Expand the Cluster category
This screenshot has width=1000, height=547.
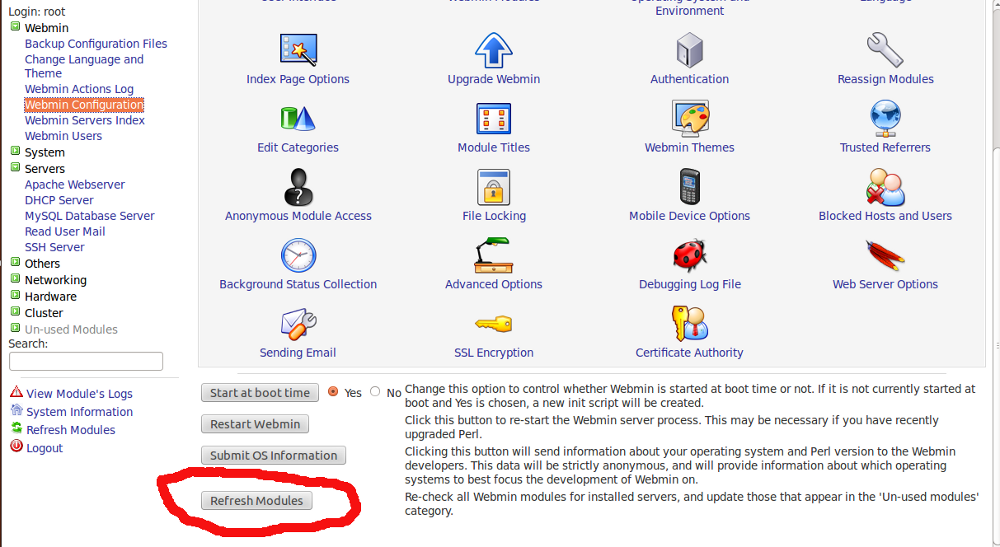pos(15,312)
